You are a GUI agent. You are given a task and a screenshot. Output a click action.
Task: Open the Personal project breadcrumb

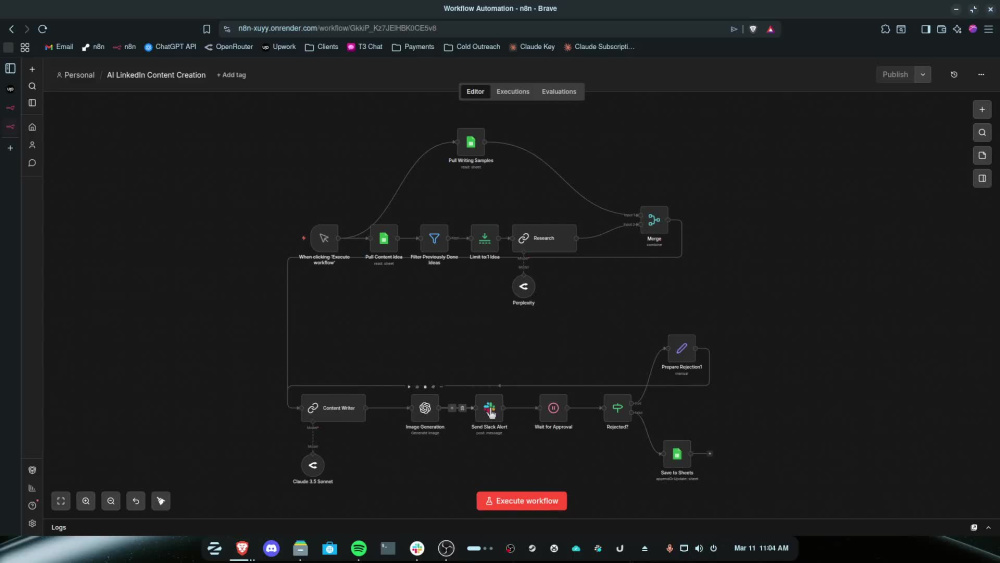pyautogui.click(x=75, y=75)
